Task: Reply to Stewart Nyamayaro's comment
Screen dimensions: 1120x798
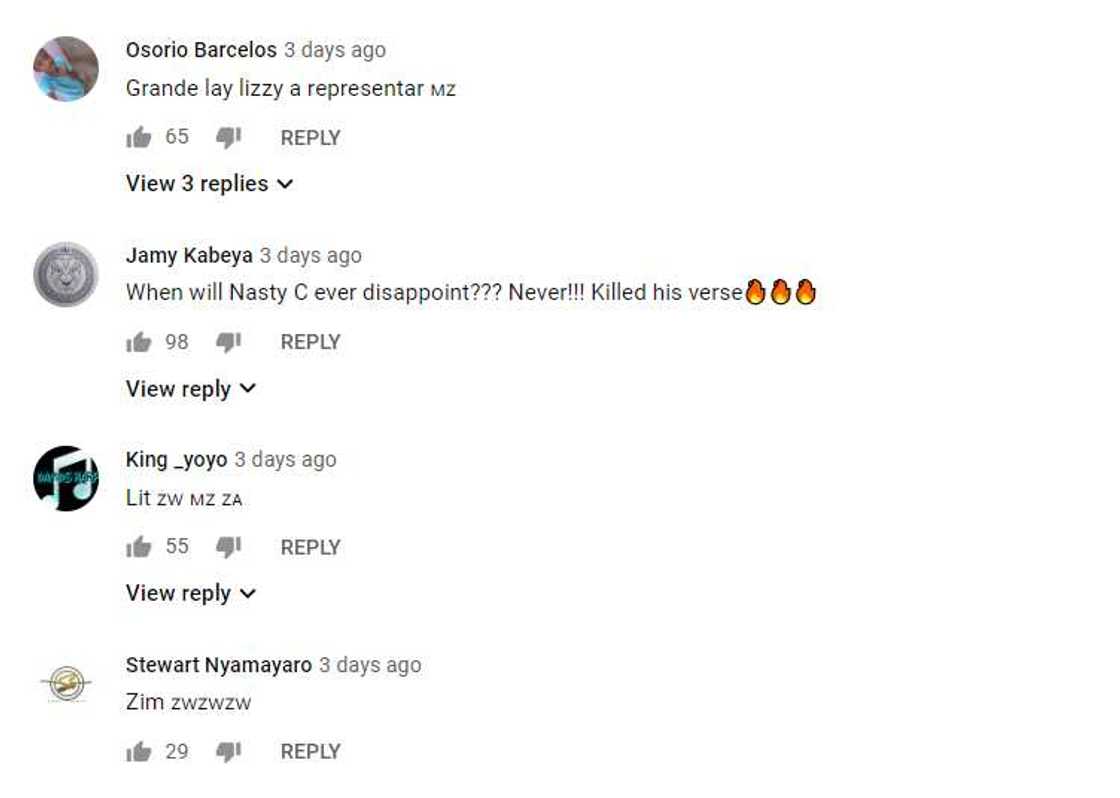Action: pyautogui.click(x=310, y=752)
